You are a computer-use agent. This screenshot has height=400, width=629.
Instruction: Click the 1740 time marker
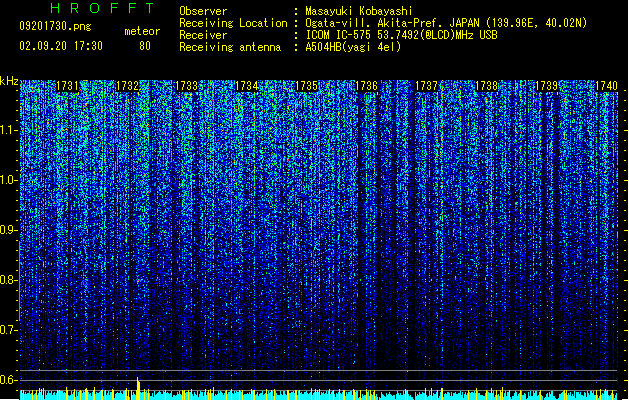click(606, 86)
